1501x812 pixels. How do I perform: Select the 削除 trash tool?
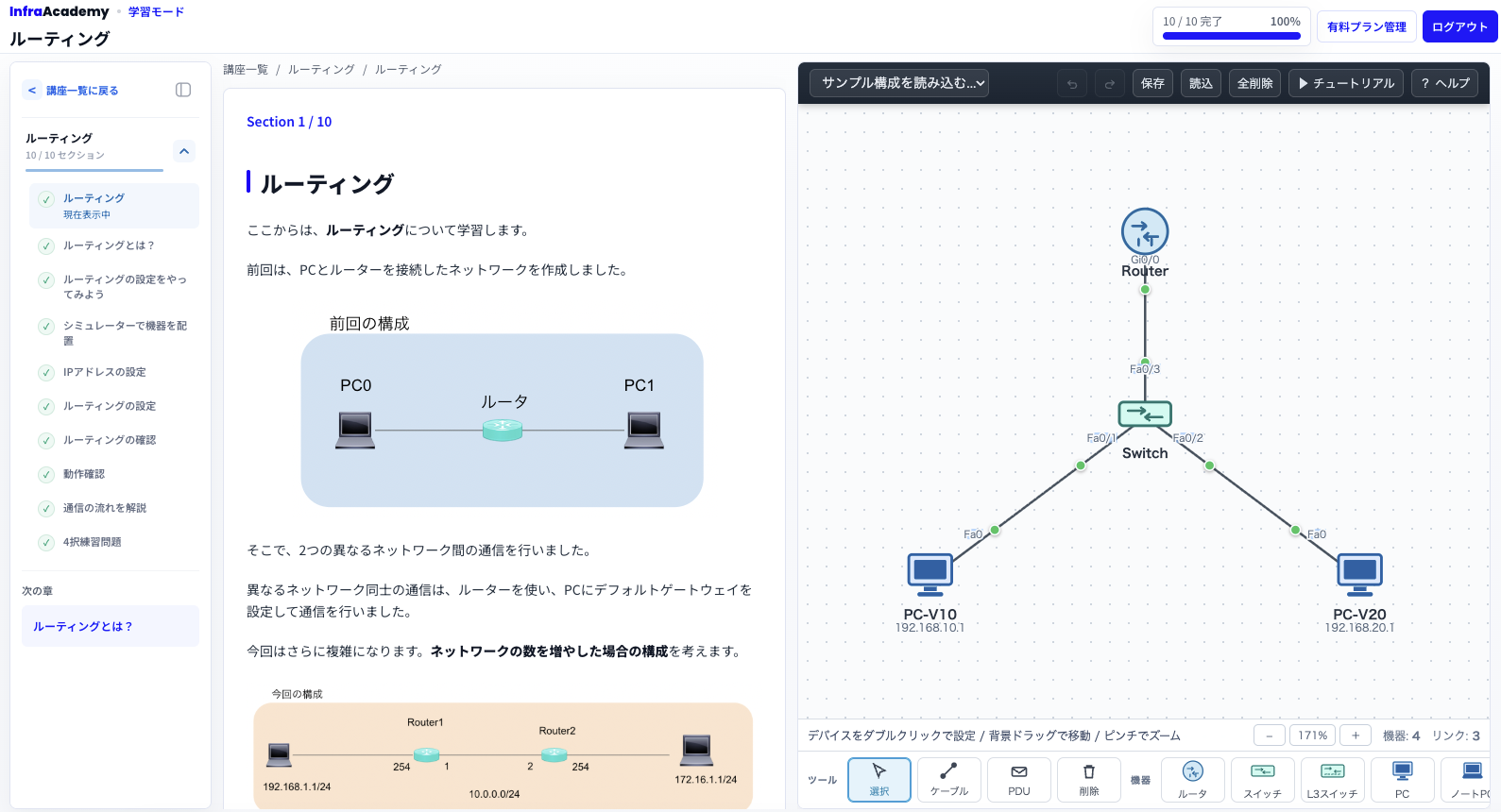1089,780
